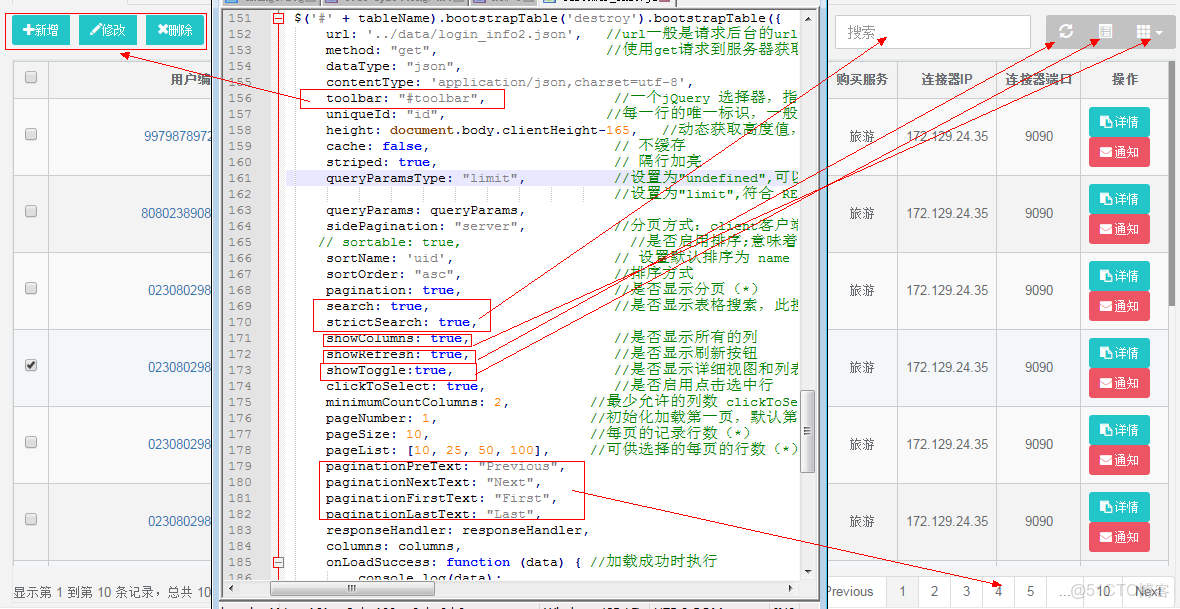The height and width of the screenshot is (609, 1180).
Task: Click the editor vertical scrollbar thumb
Action: (x=807, y=431)
